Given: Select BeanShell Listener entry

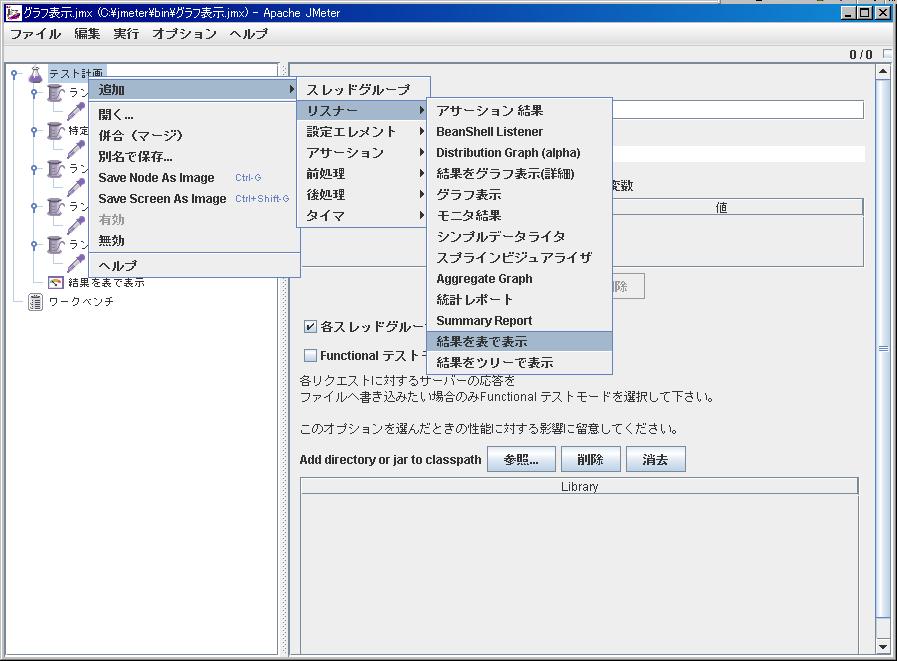Looking at the screenshot, I should [x=519, y=132].
